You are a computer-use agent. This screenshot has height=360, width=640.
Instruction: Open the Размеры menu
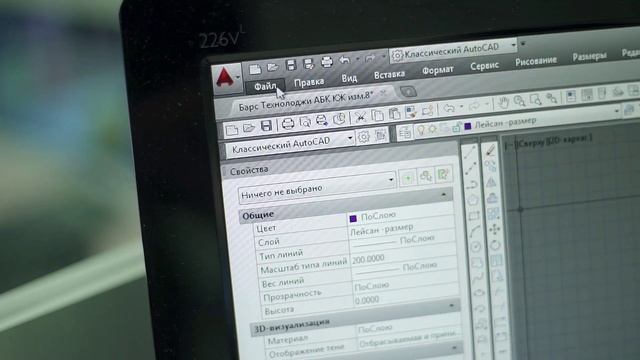[x=589, y=56]
